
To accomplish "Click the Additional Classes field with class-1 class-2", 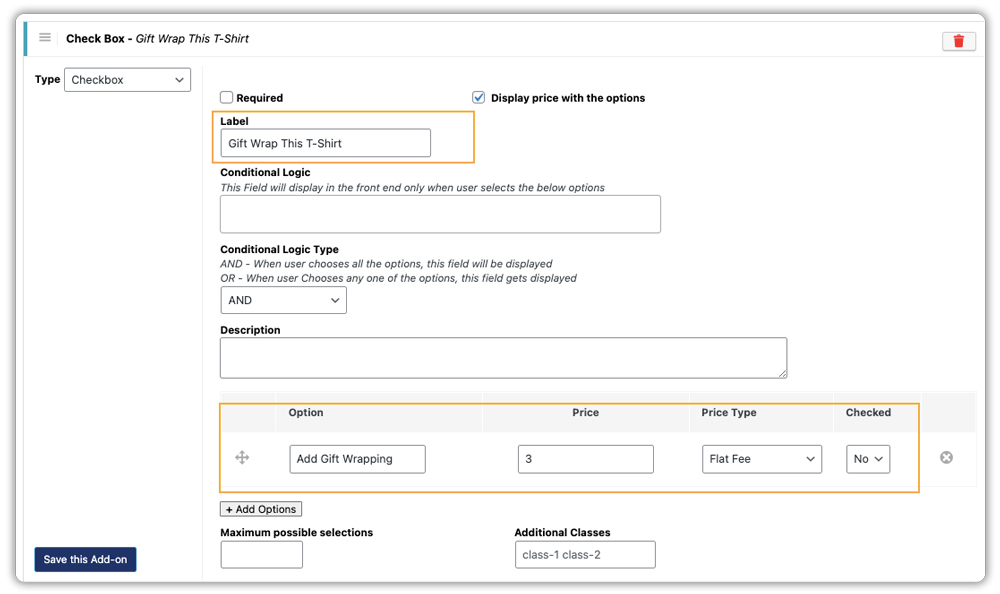I will (585, 554).
